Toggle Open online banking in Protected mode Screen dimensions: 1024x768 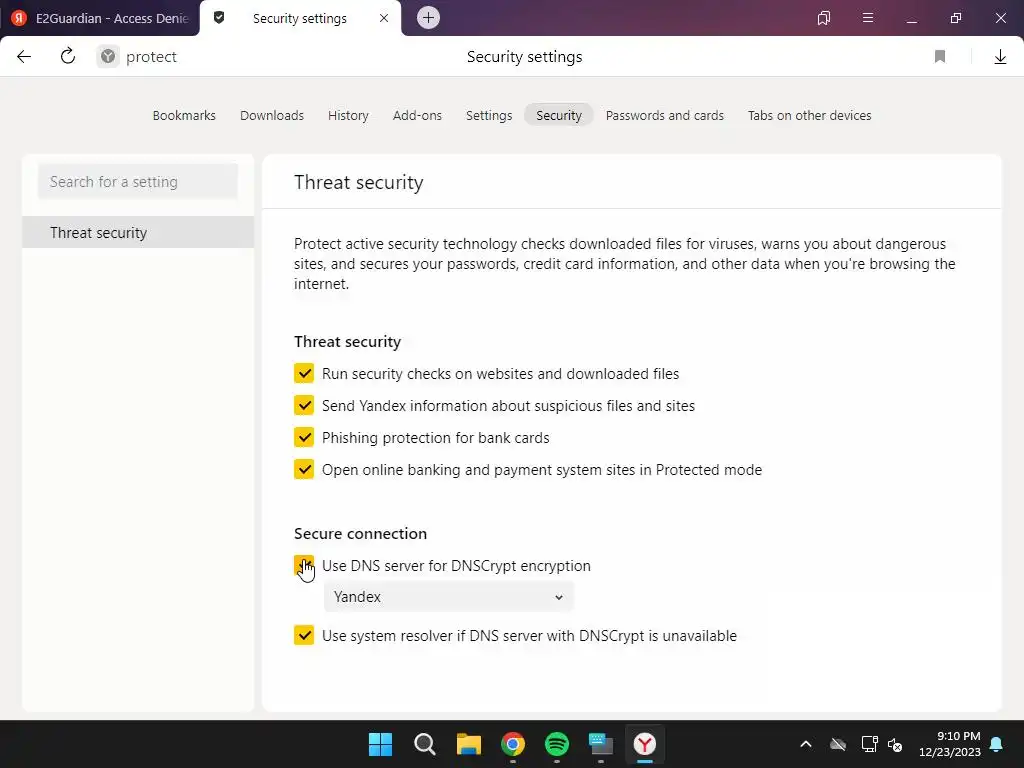point(304,470)
